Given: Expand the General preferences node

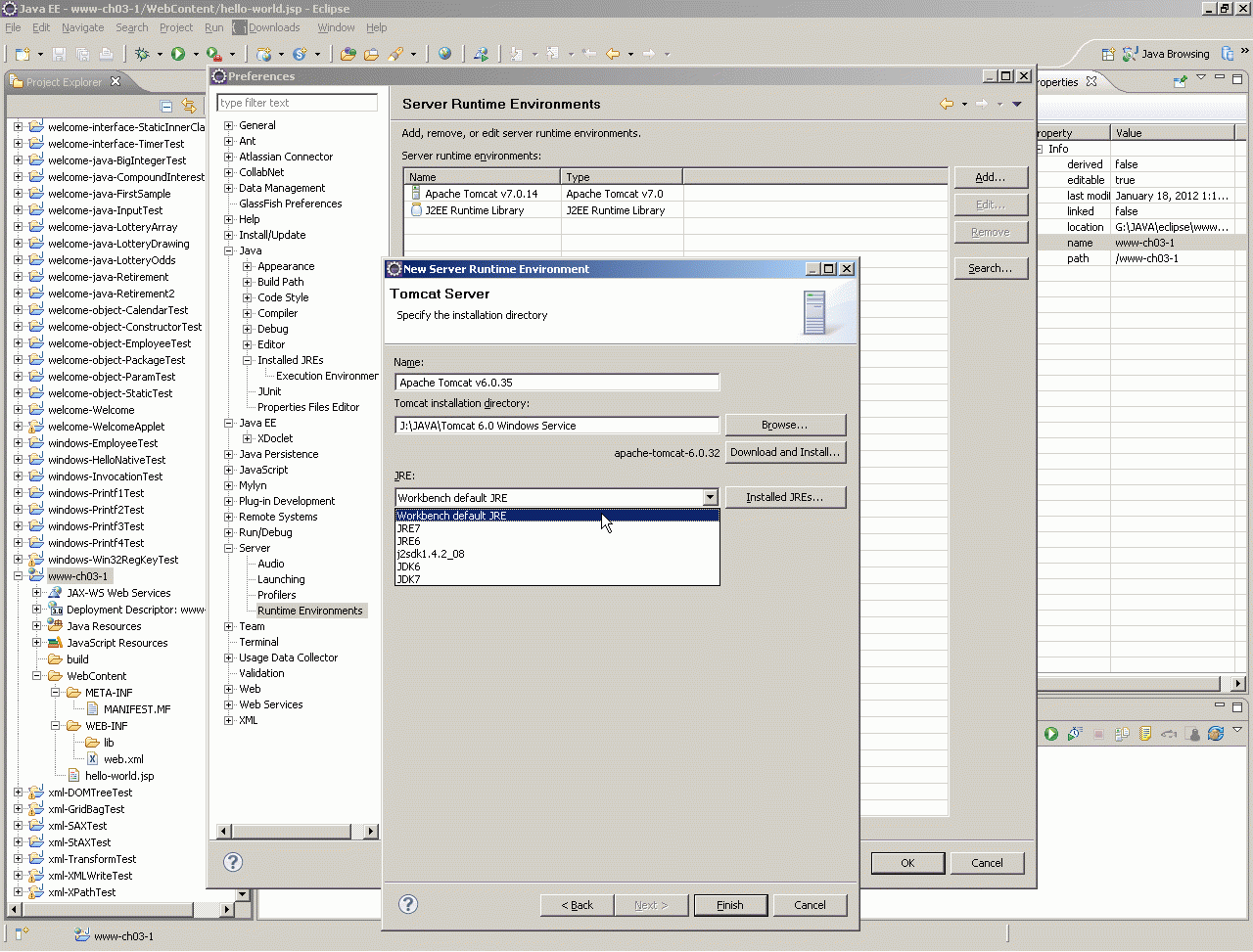Looking at the screenshot, I should (229, 125).
